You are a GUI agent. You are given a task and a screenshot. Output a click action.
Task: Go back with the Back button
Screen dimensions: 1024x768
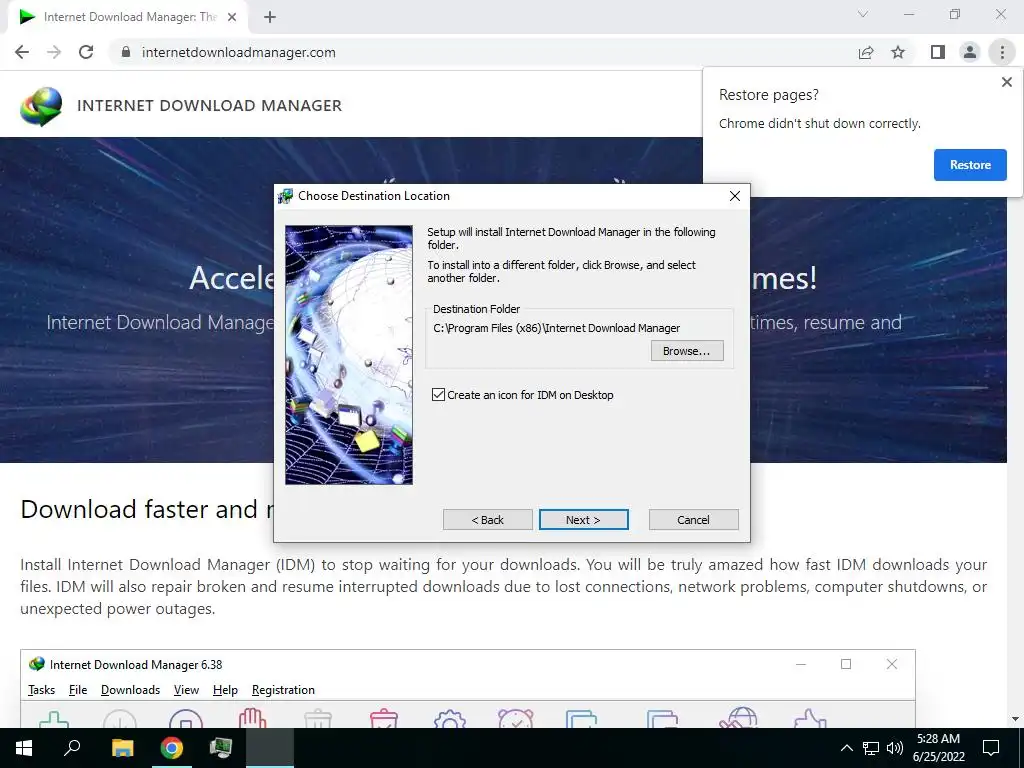point(487,520)
